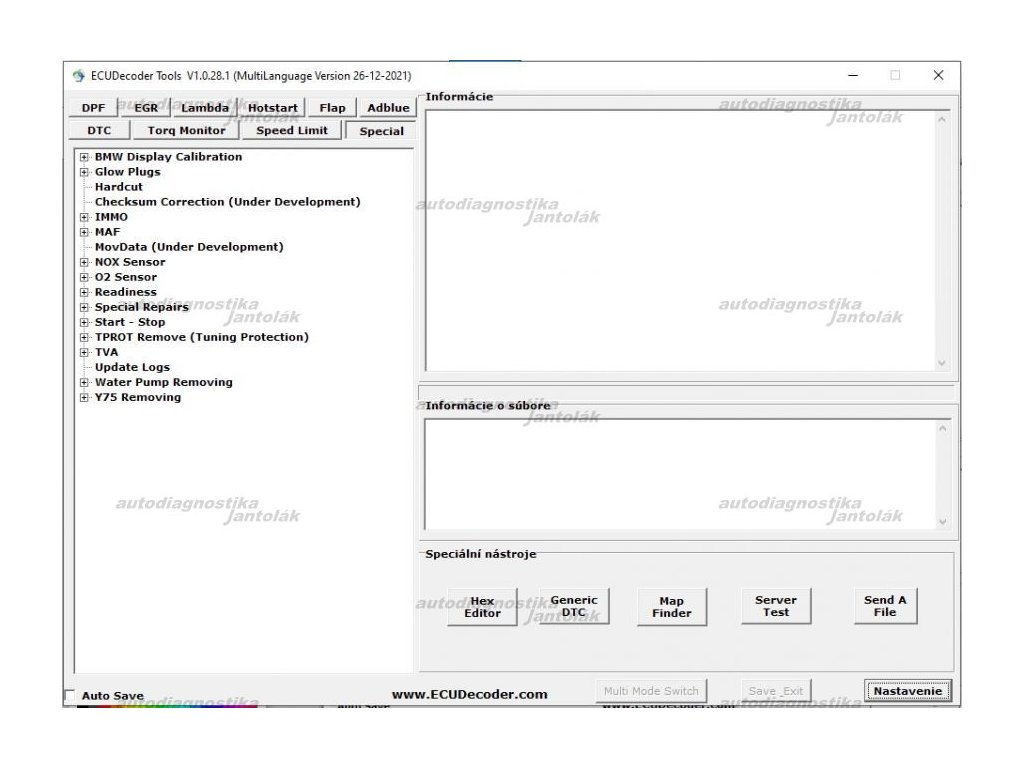Click the ECUDecoder app icon in title bar
This screenshot has height=768, width=1024.
pyautogui.click(x=79, y=76)
